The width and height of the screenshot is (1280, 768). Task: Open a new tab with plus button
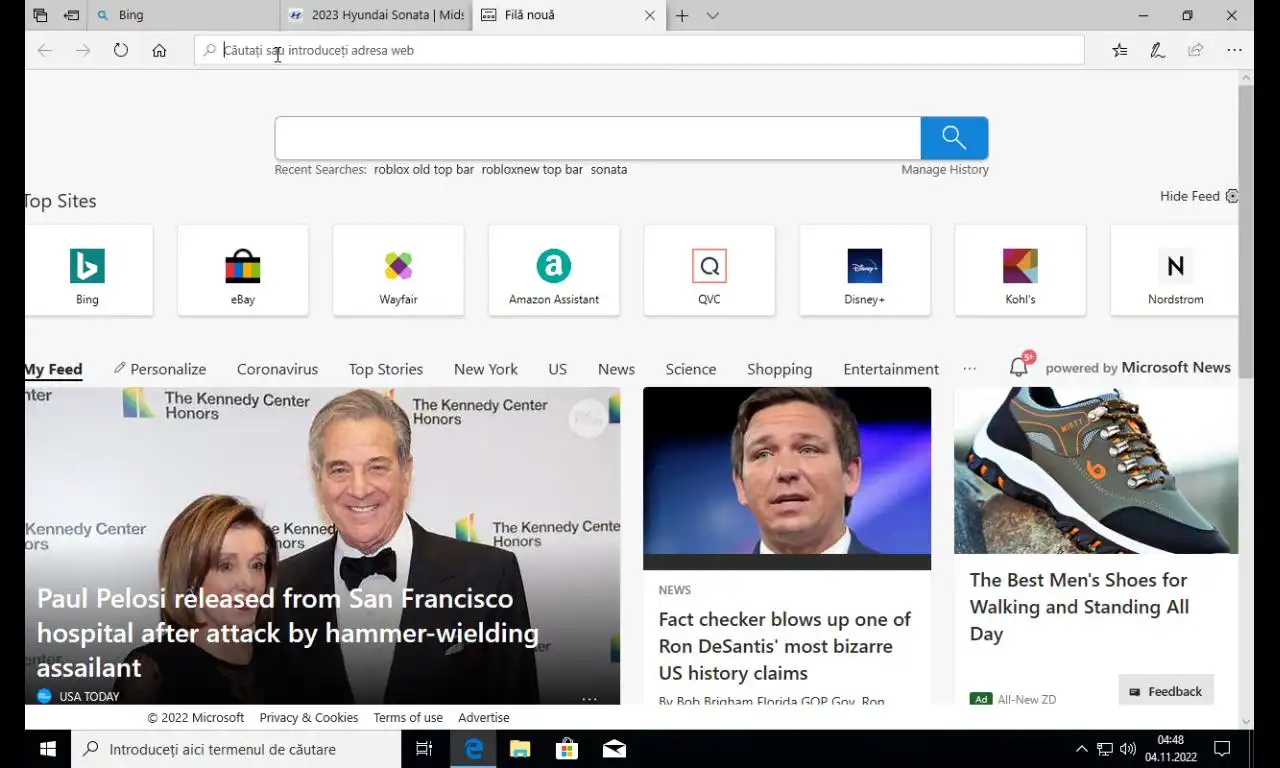click(x=682, y=15)
